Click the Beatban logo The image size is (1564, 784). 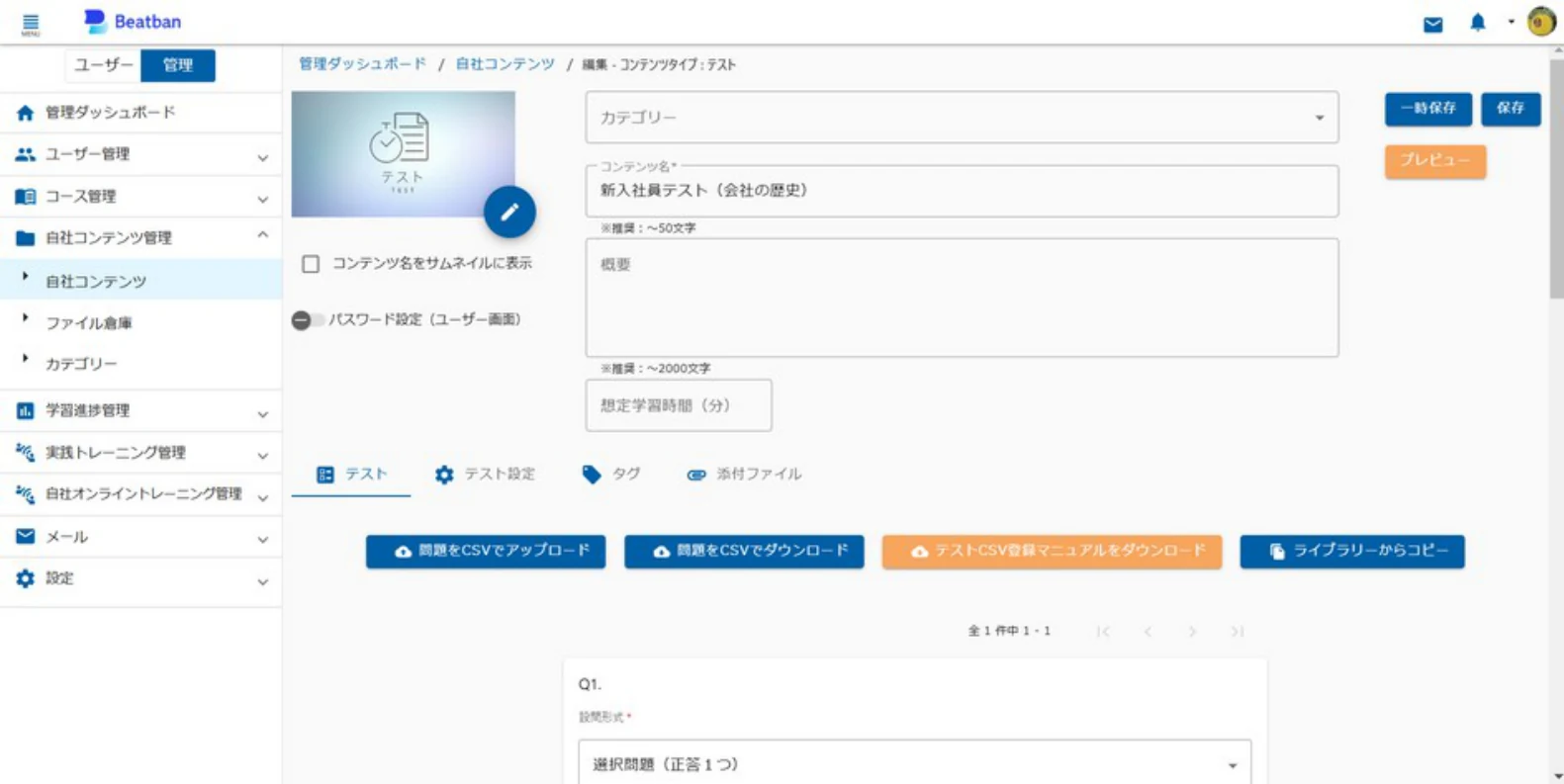coord(133,21)
